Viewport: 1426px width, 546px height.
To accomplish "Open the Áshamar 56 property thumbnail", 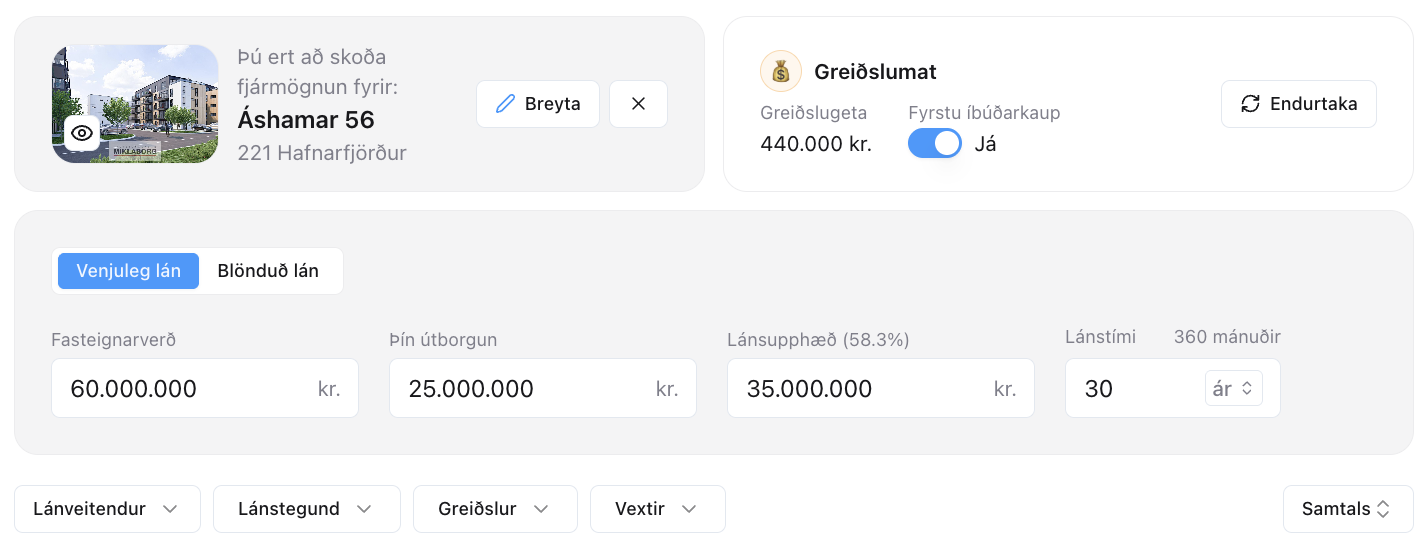I will (x=135, y=104).
